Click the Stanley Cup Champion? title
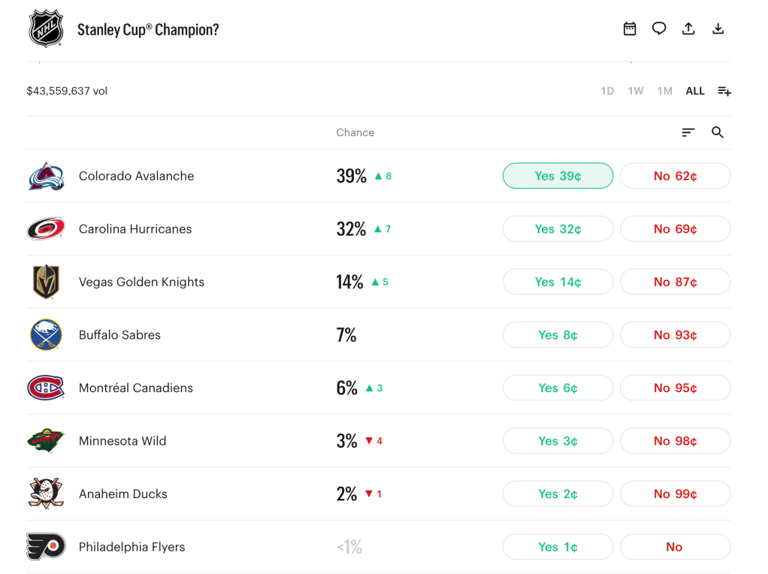Screen dimensions: 768x574 tap(148, 29)
